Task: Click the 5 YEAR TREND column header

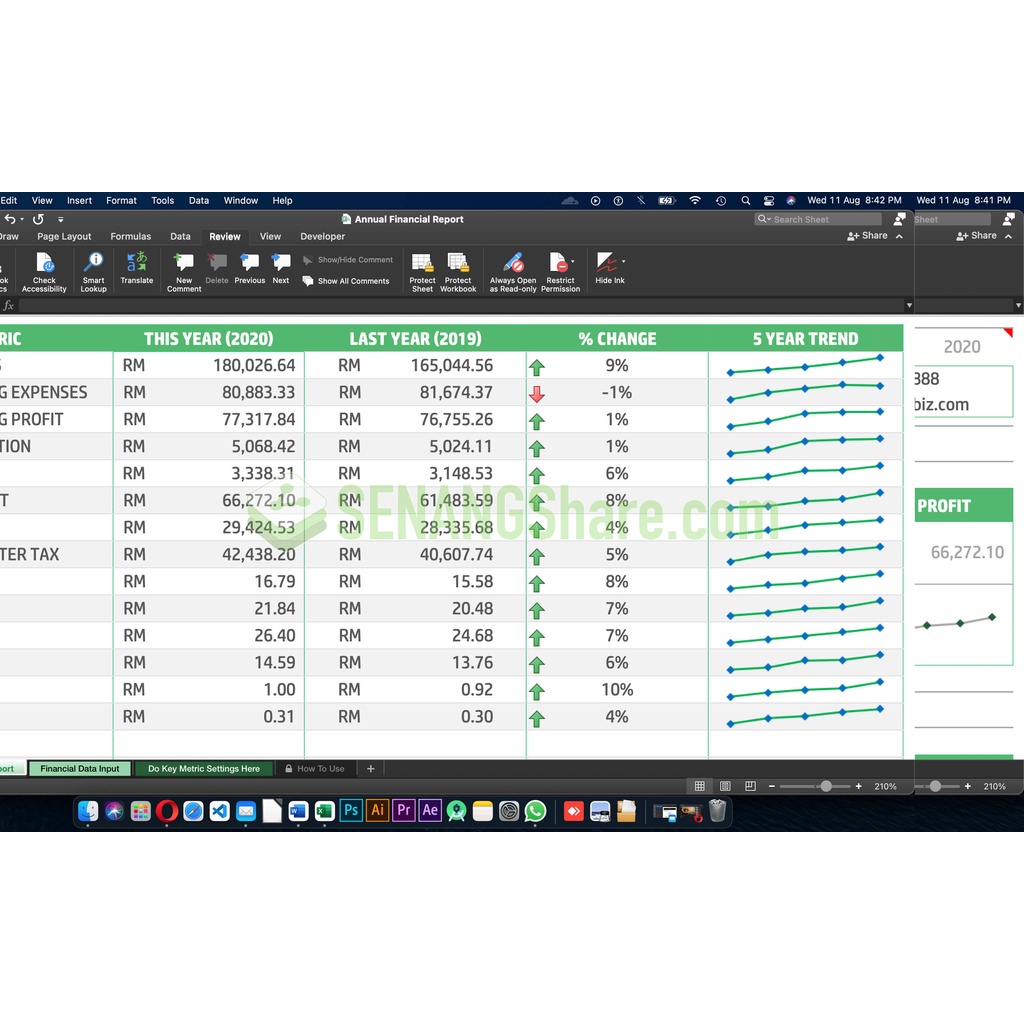Action: 805,338
